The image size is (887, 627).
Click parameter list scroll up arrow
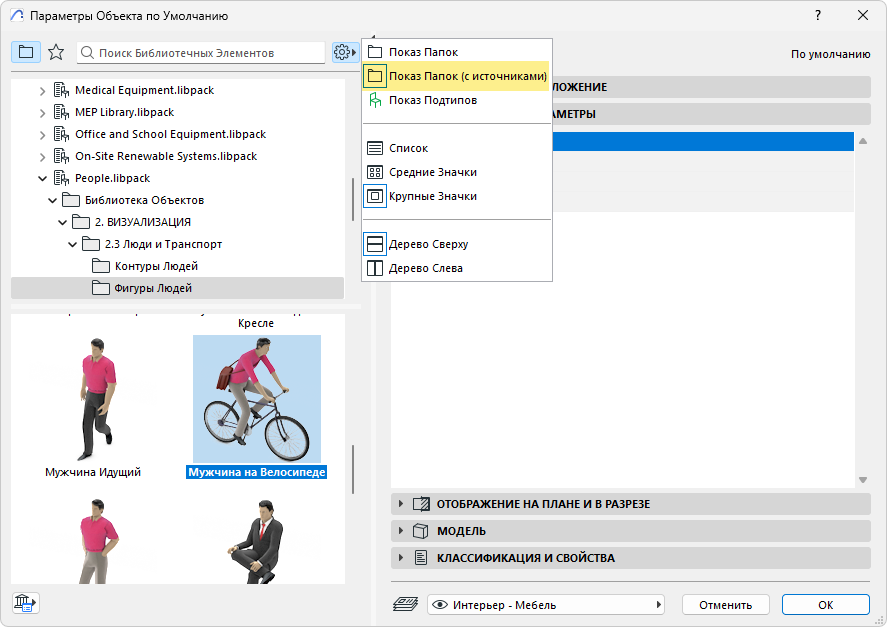863,141
